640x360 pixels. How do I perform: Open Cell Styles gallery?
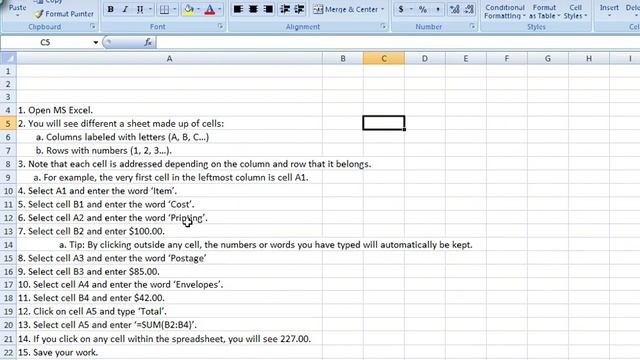click(x=576, y=11)
